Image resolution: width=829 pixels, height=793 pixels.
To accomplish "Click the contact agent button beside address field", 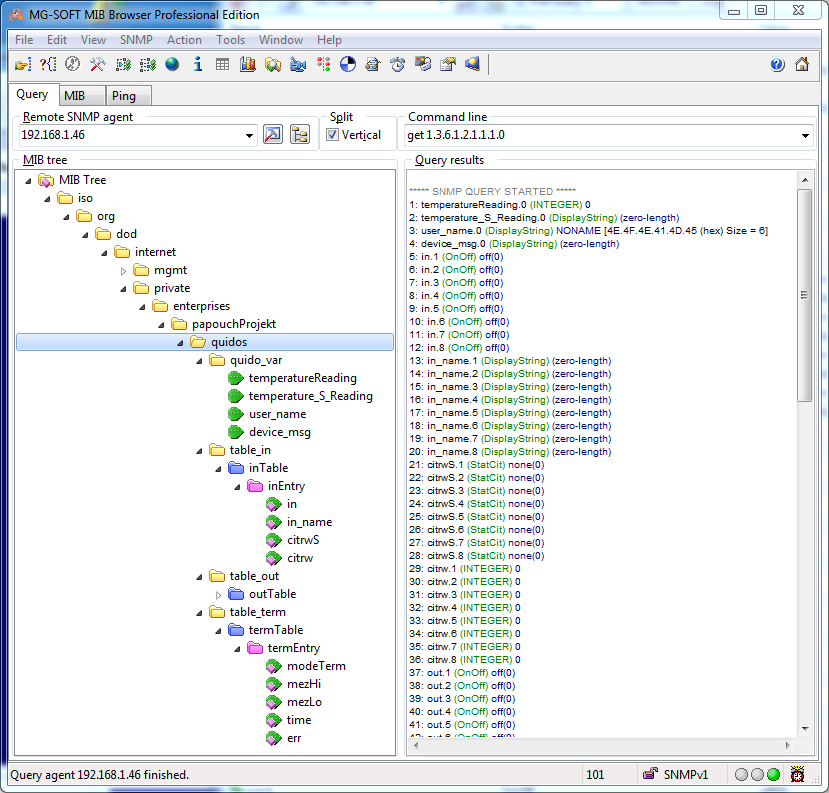I will pos(273,135).
